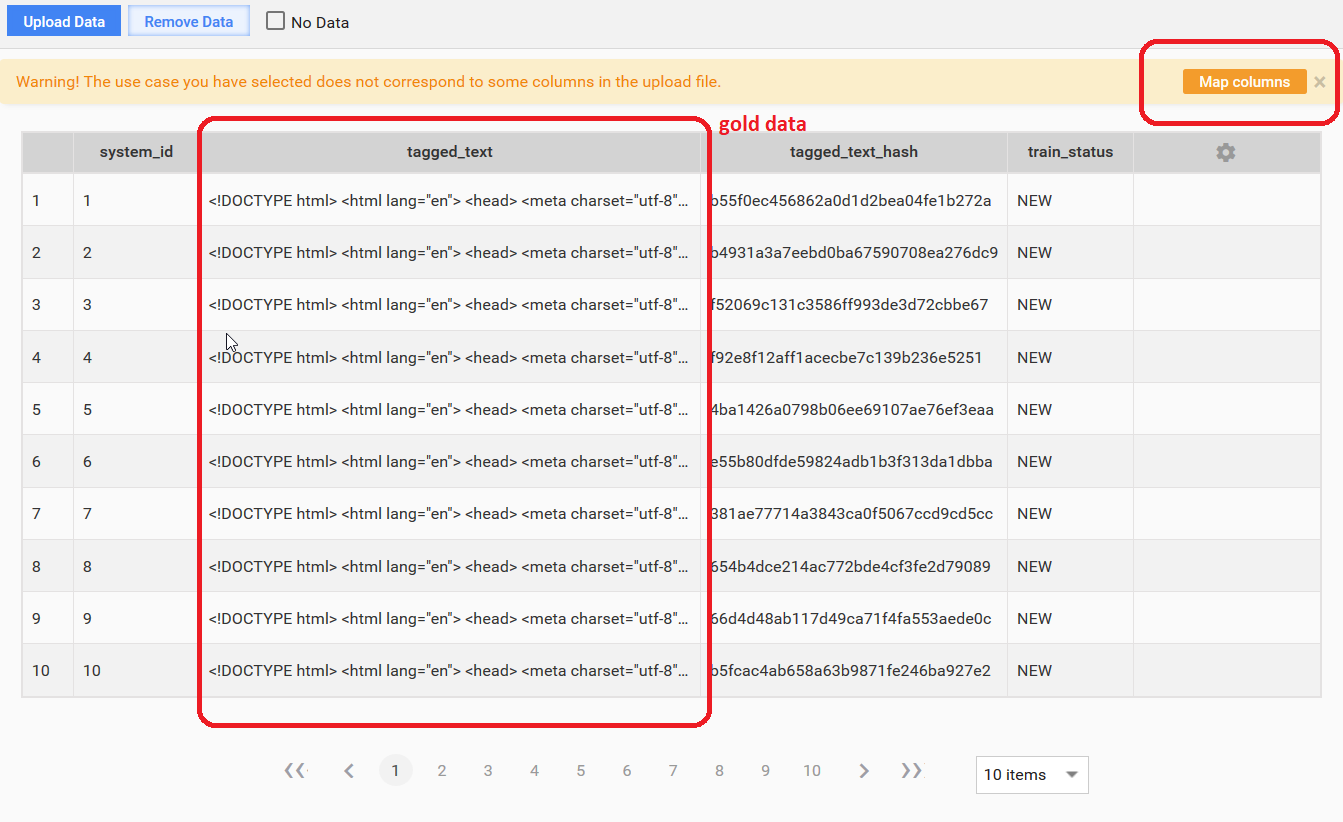Click the column mismatch warning message text
This screenshot has height=822, width=1343.
tap(368, 82)
